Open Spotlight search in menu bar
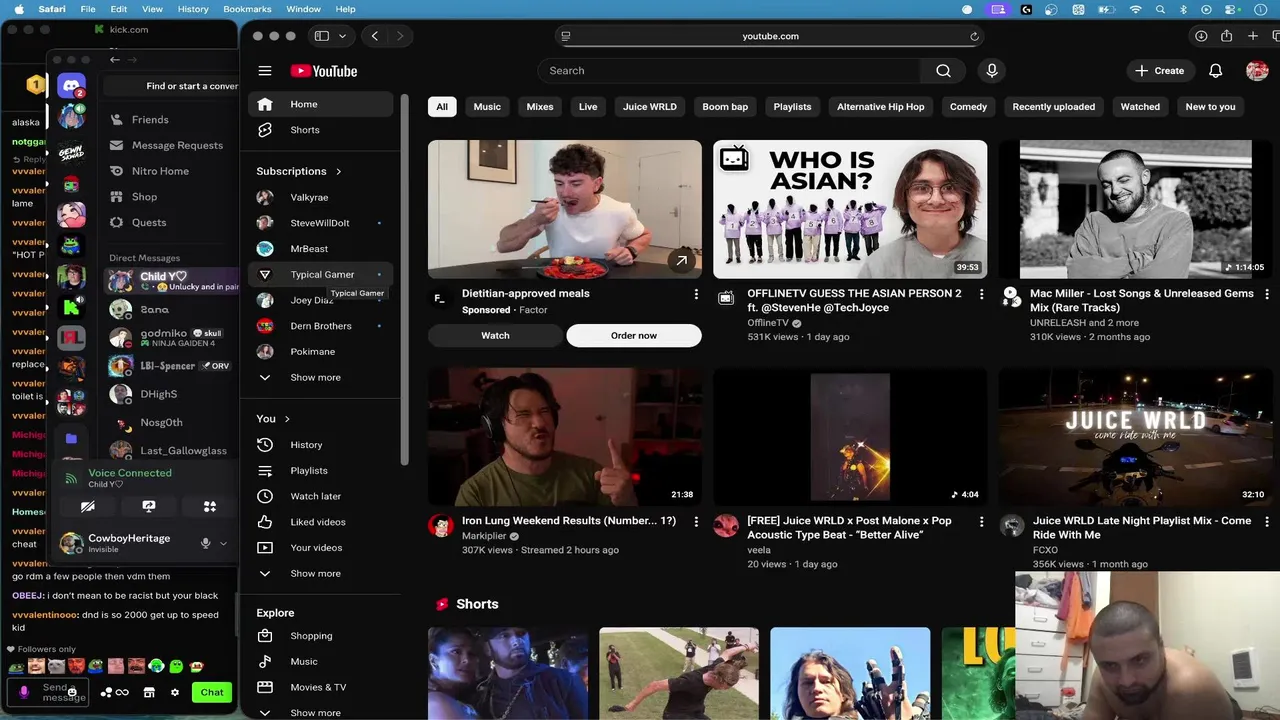Viewport: 1280px width, 720px height. pyautogui.click(x=1160, y=9)
